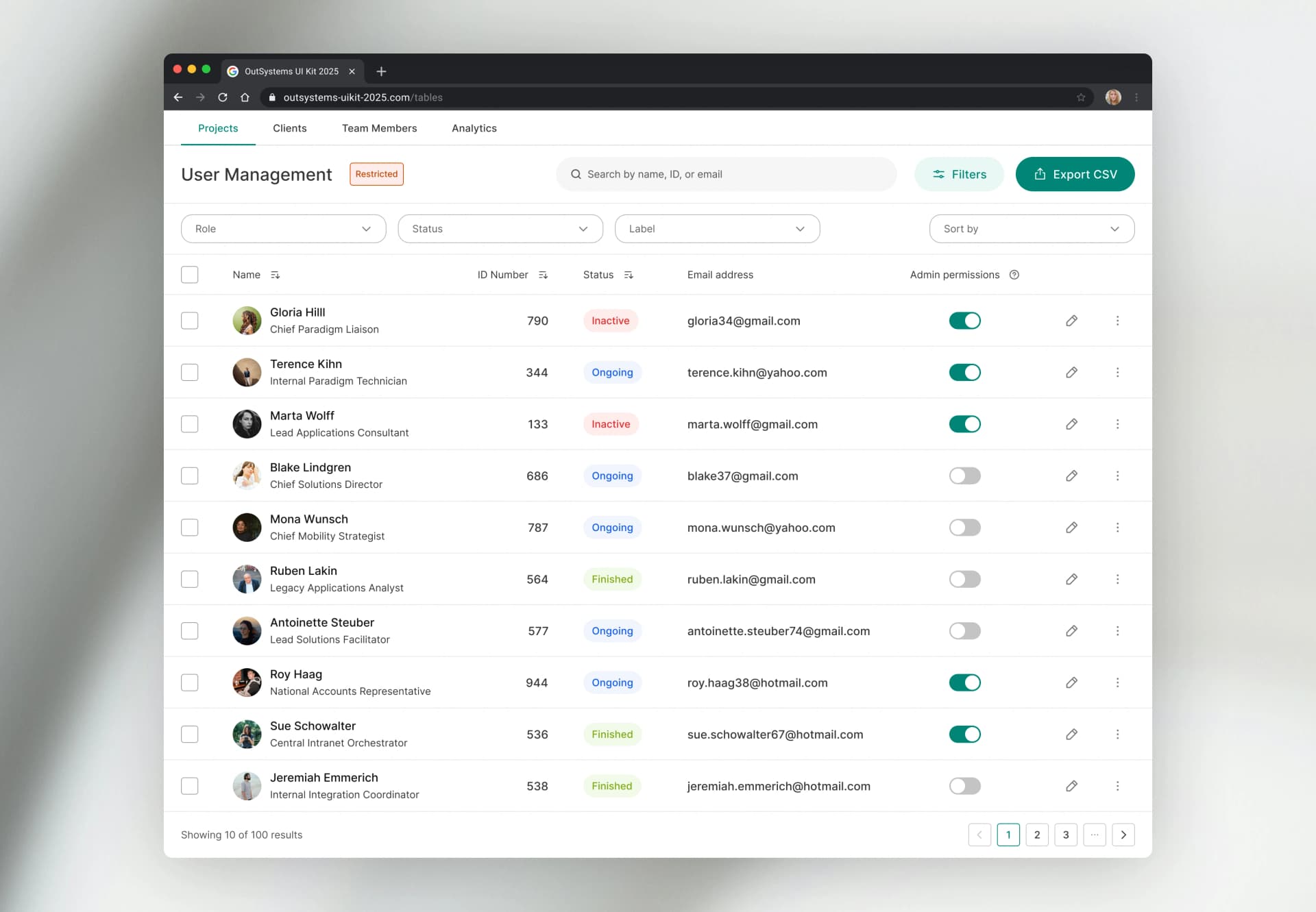Viewport: 1316px width, 912px height.
Task: Click the search by name, ID, or email field
Action: [727, 174]
